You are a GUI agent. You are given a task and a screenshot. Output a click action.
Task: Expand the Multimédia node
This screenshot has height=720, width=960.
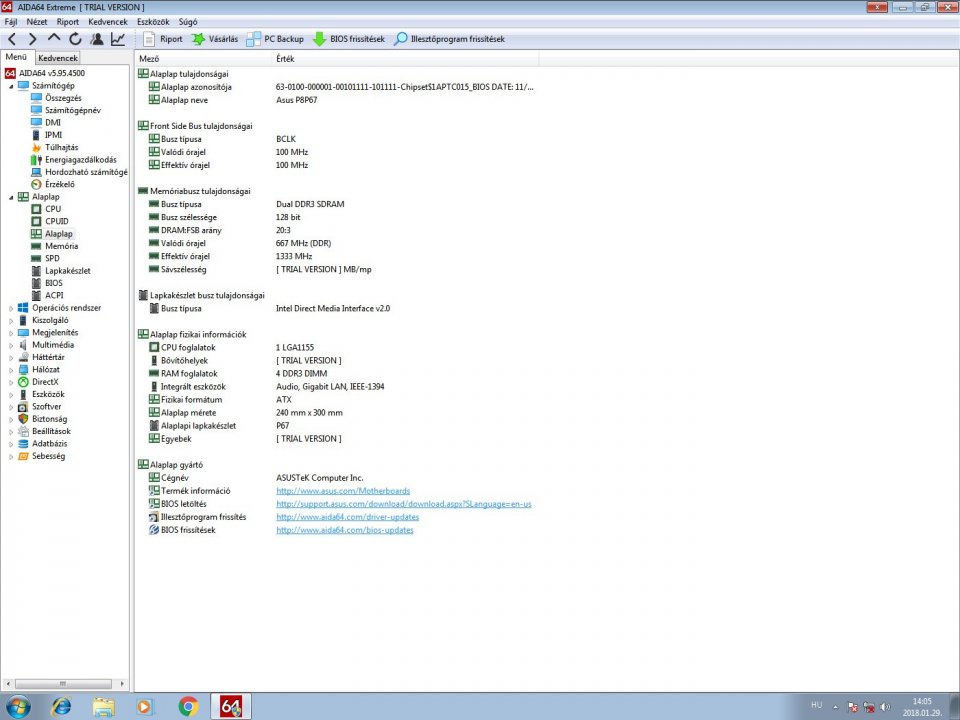tap(11, 345)
